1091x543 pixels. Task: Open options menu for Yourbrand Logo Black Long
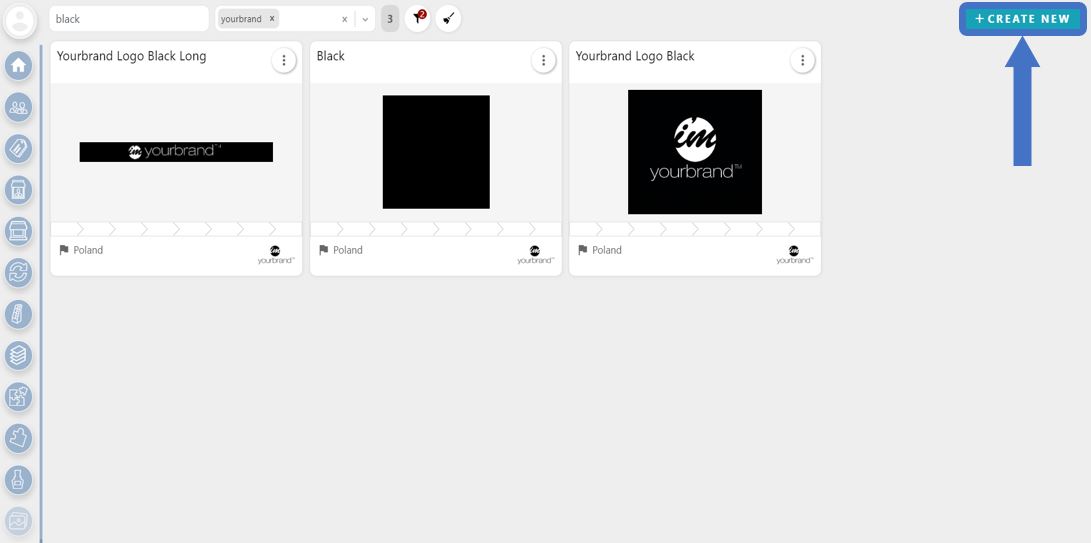click(284, 61)
